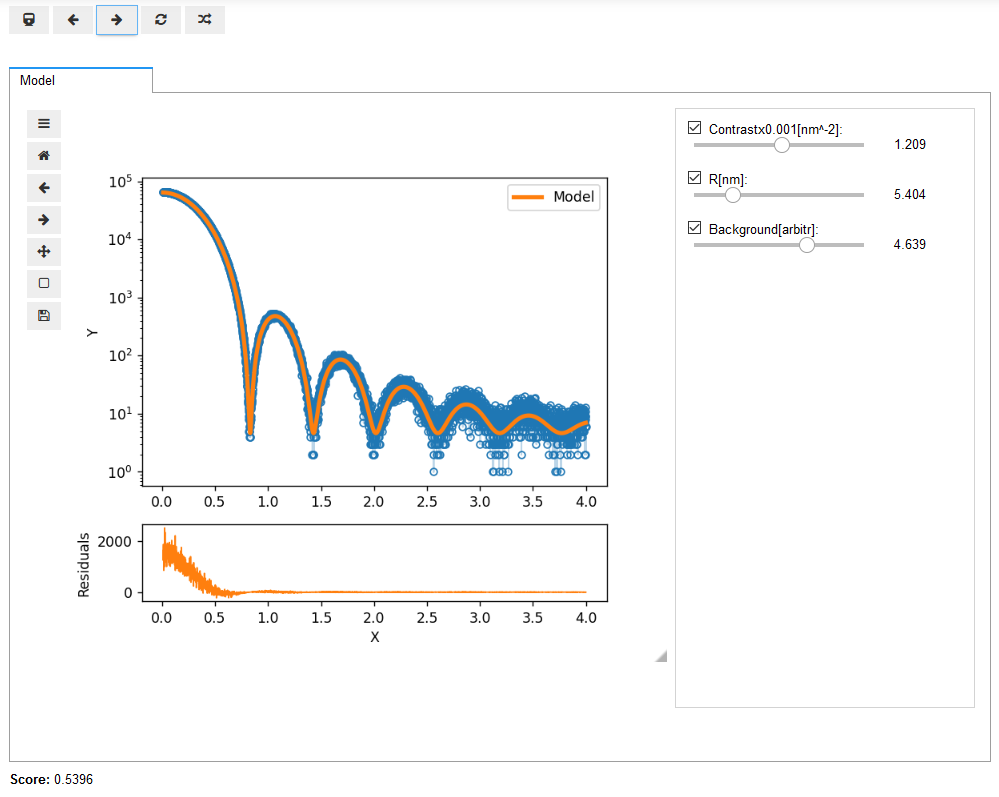Go to next exercise with top right arrow
Screen dimensions: 999x797
[117, 20]
